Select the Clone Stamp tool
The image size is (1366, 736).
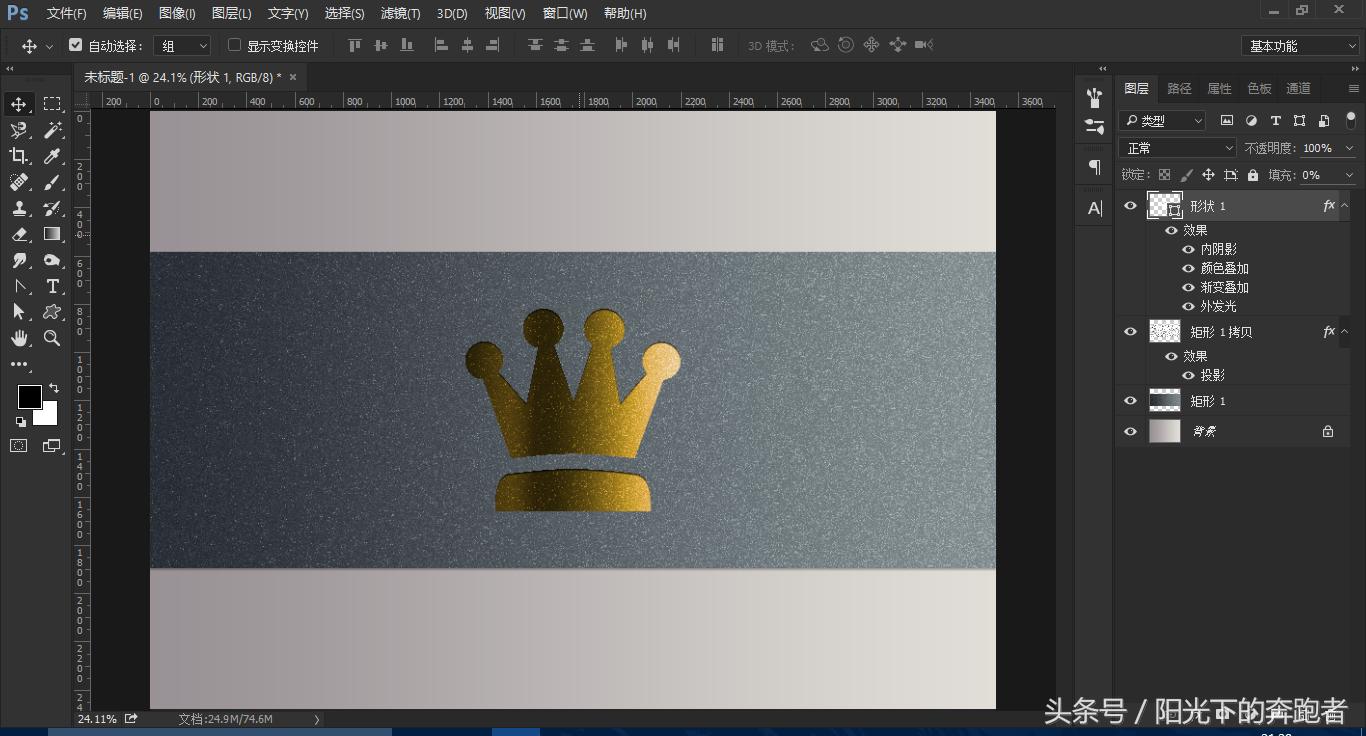(19, 208)
